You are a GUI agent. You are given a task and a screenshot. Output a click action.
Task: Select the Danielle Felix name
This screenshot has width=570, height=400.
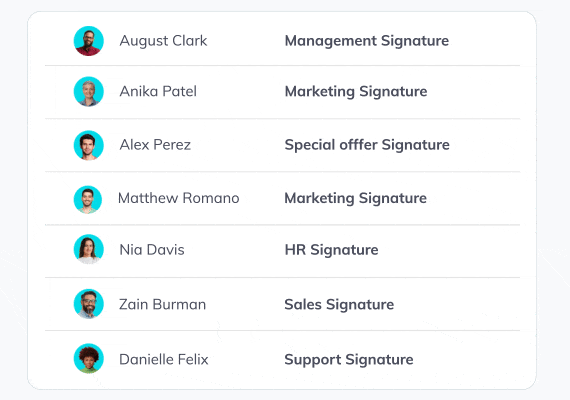pos(164,359)
